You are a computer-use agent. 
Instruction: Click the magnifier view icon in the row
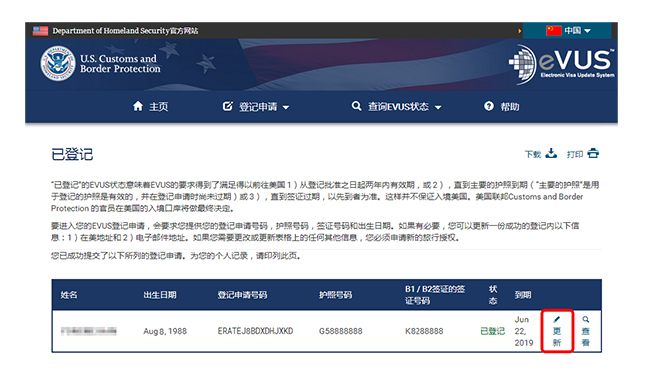click(586, 319)
